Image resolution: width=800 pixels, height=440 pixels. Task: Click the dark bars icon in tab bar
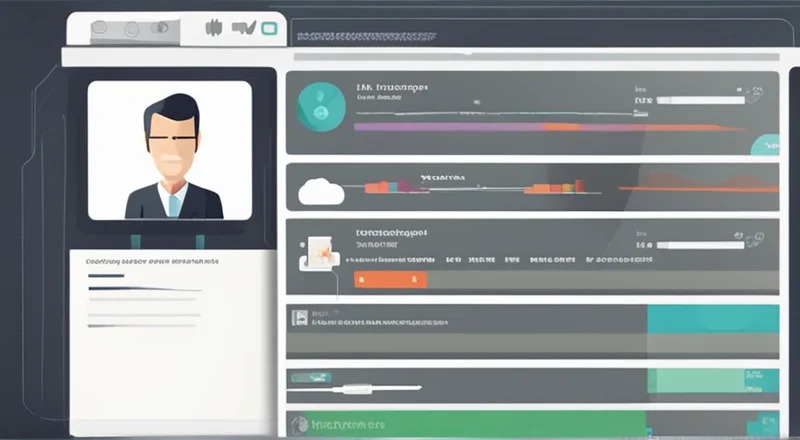pos(212,29)
